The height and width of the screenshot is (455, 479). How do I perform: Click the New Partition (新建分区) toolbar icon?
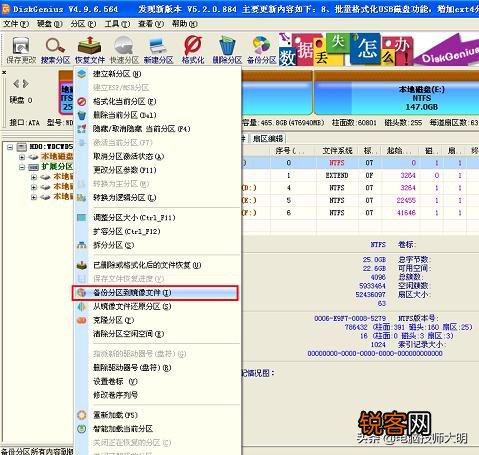coord(158,50)
